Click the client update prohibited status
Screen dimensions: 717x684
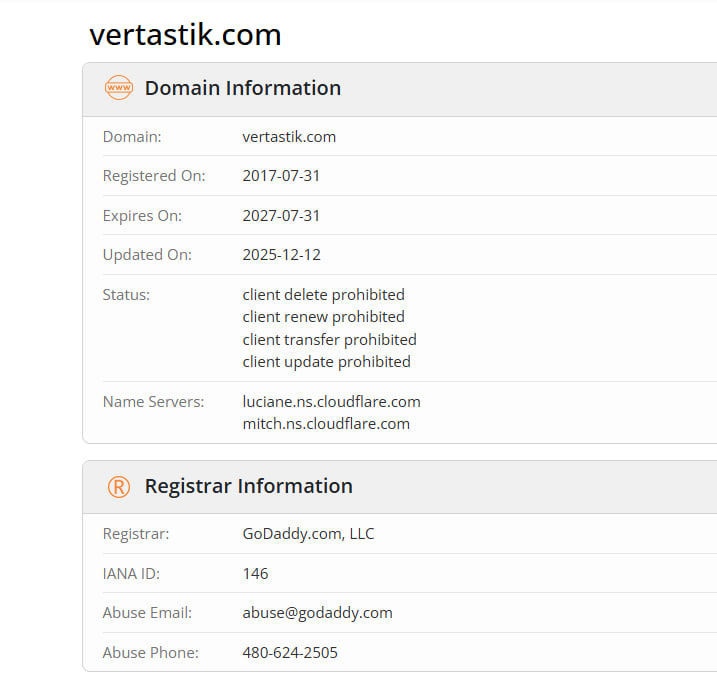pos(326,362)
